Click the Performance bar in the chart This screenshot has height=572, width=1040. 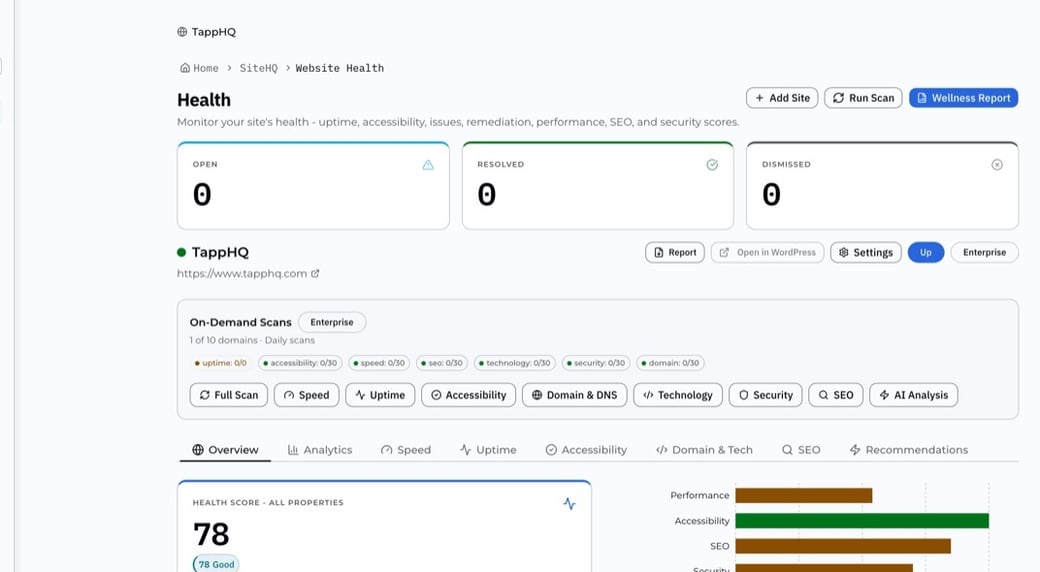click(x=804, y=496)
